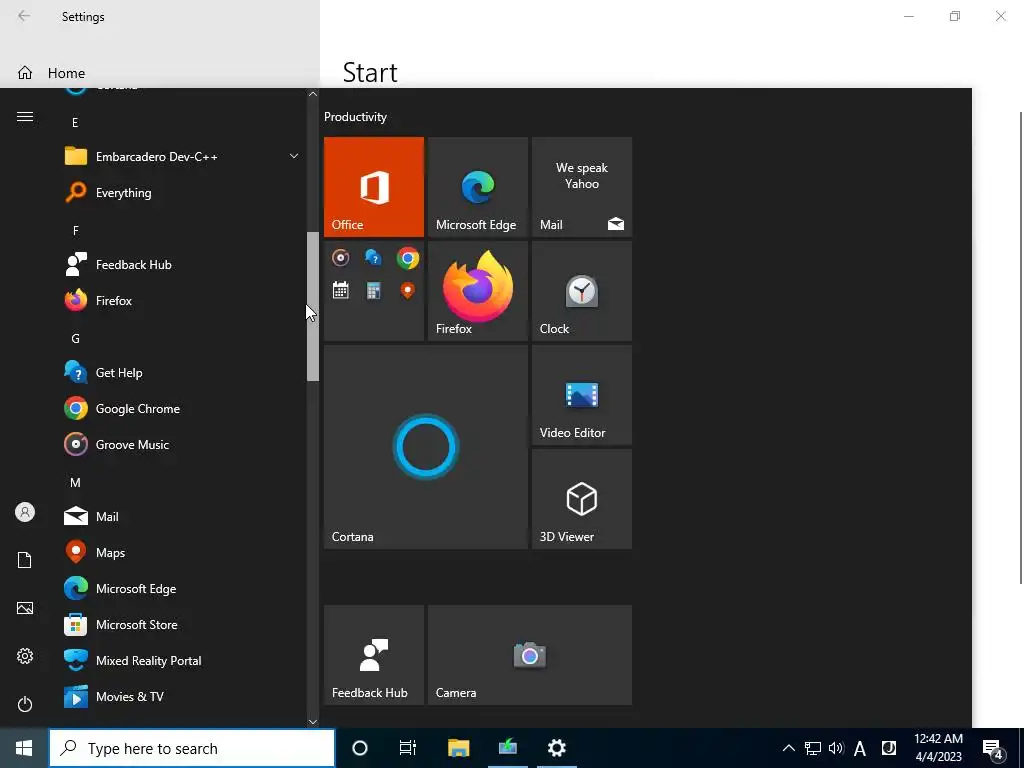
Task: Click the Settings back arrow
Action: pyautogui.click(x=24, y=16)
